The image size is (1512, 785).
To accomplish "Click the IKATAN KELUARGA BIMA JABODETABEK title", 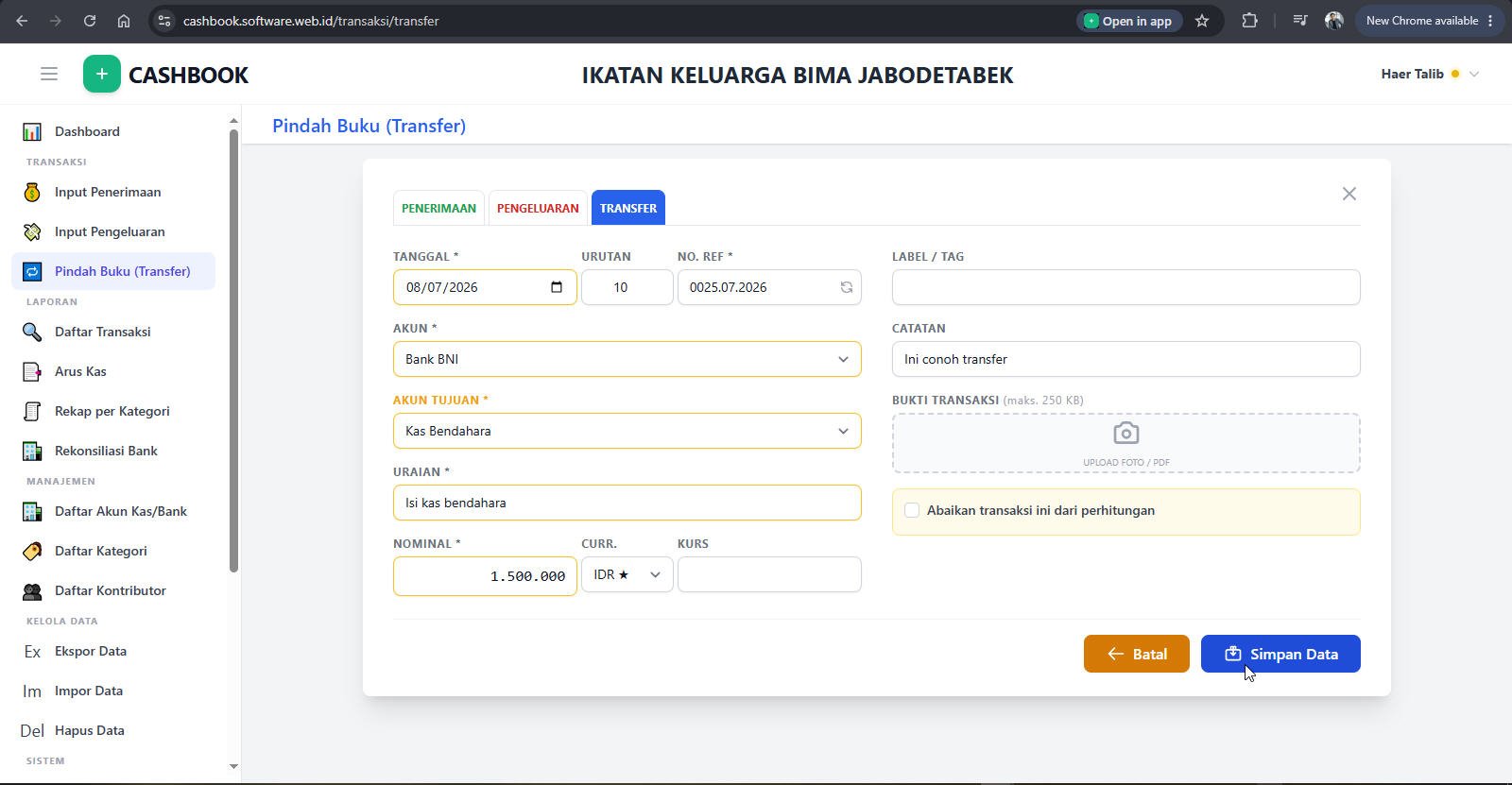I will (x=798, y=75).
